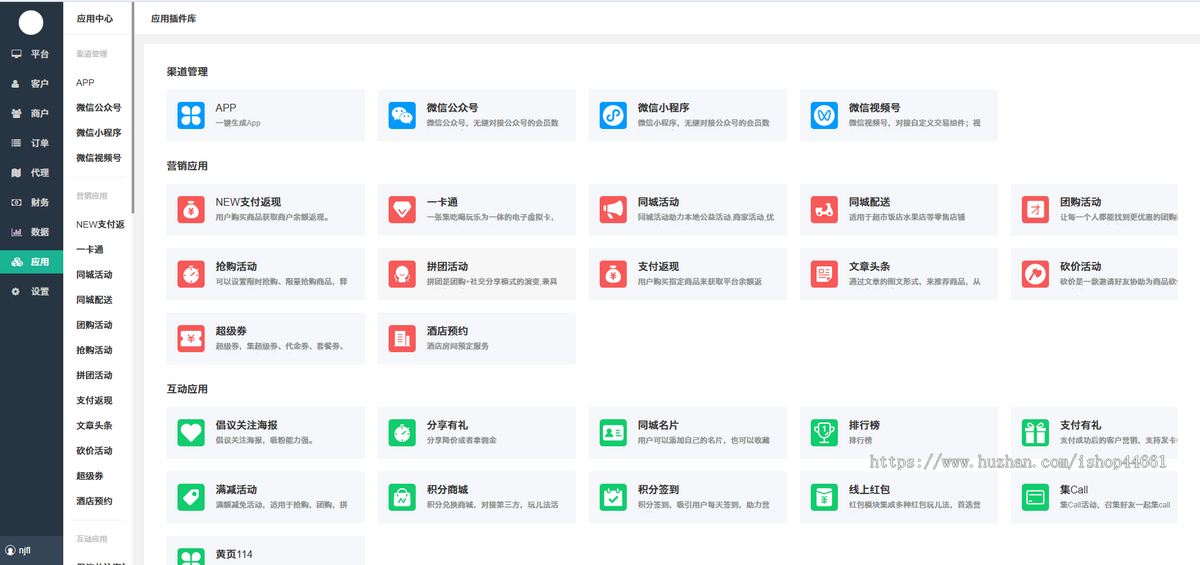Go to 代理 section
This screenshot has height=565, width=1200.
pyautogui.click(x=32, y=173)
